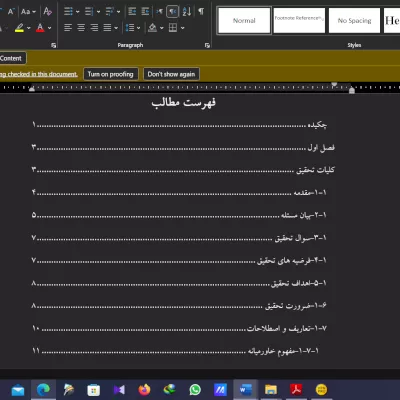Open the bullets list dropdown arrow
400x400 pixels.
click(x=78, y=12)
